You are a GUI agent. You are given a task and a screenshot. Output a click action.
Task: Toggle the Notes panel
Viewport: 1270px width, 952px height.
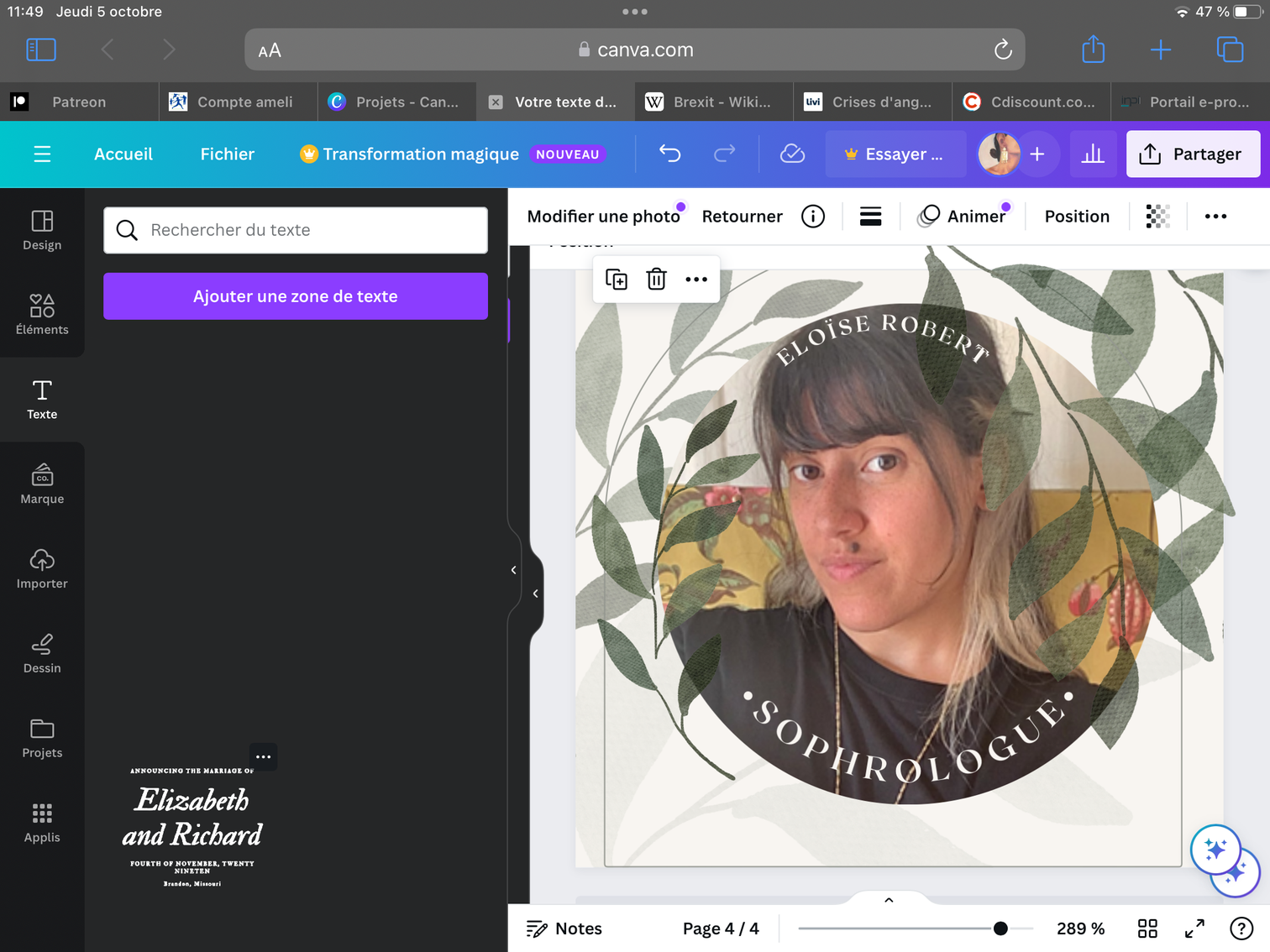point(564,928)
